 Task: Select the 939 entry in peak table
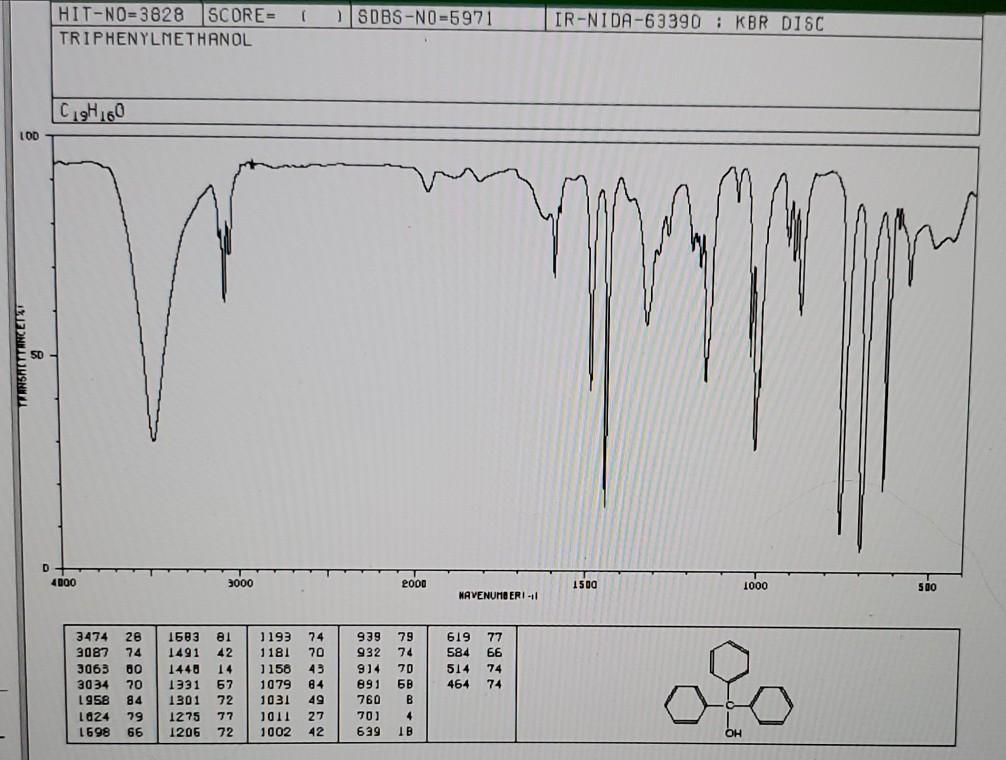click(x=385, y=637)
